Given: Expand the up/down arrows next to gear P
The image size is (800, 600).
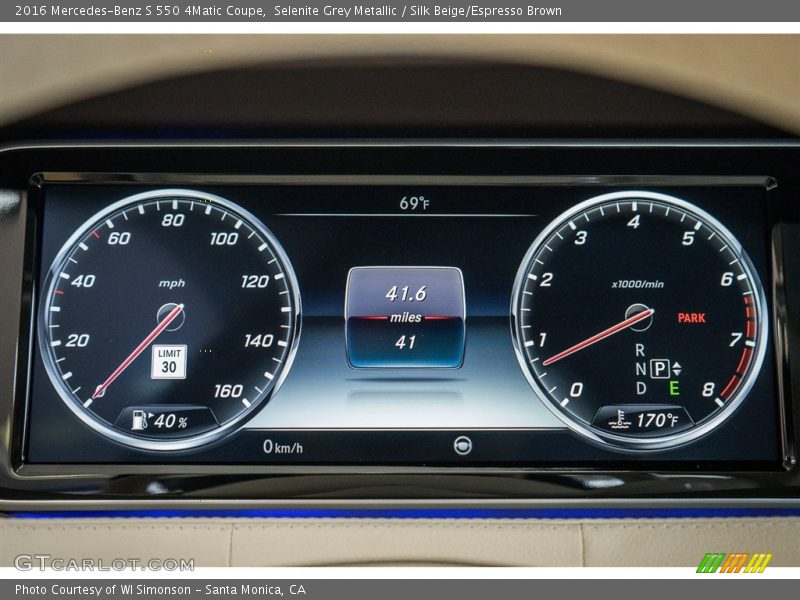Looking at the screenshot, I should (677, 368).
